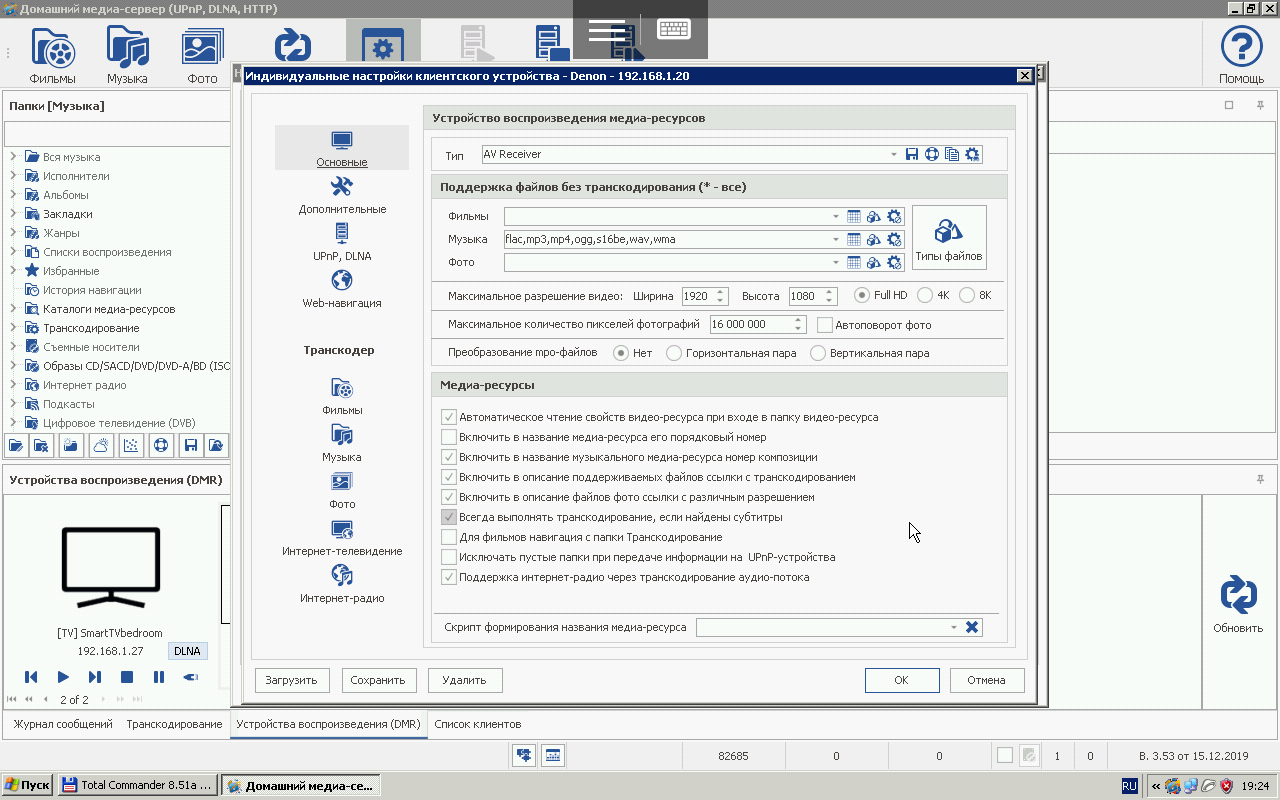Toggle including ordinal number in media title
1280x800 pixels.
tap(449, 437)
